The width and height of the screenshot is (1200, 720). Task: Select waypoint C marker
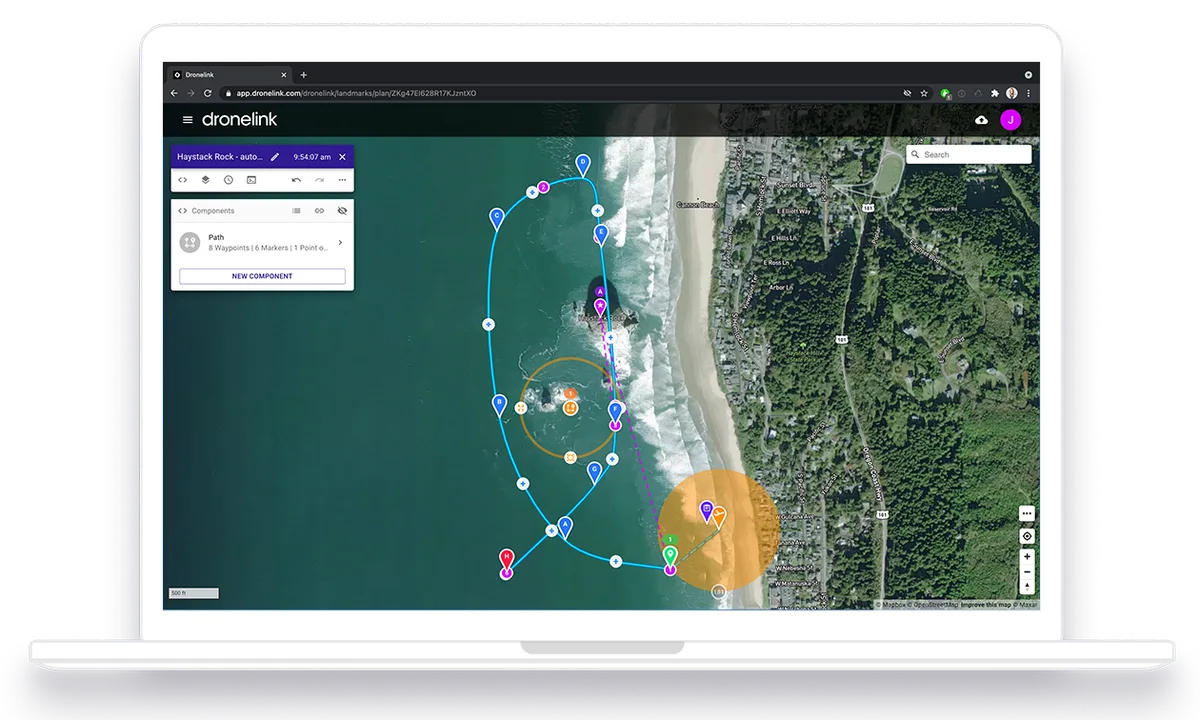[x=496, y=217]
